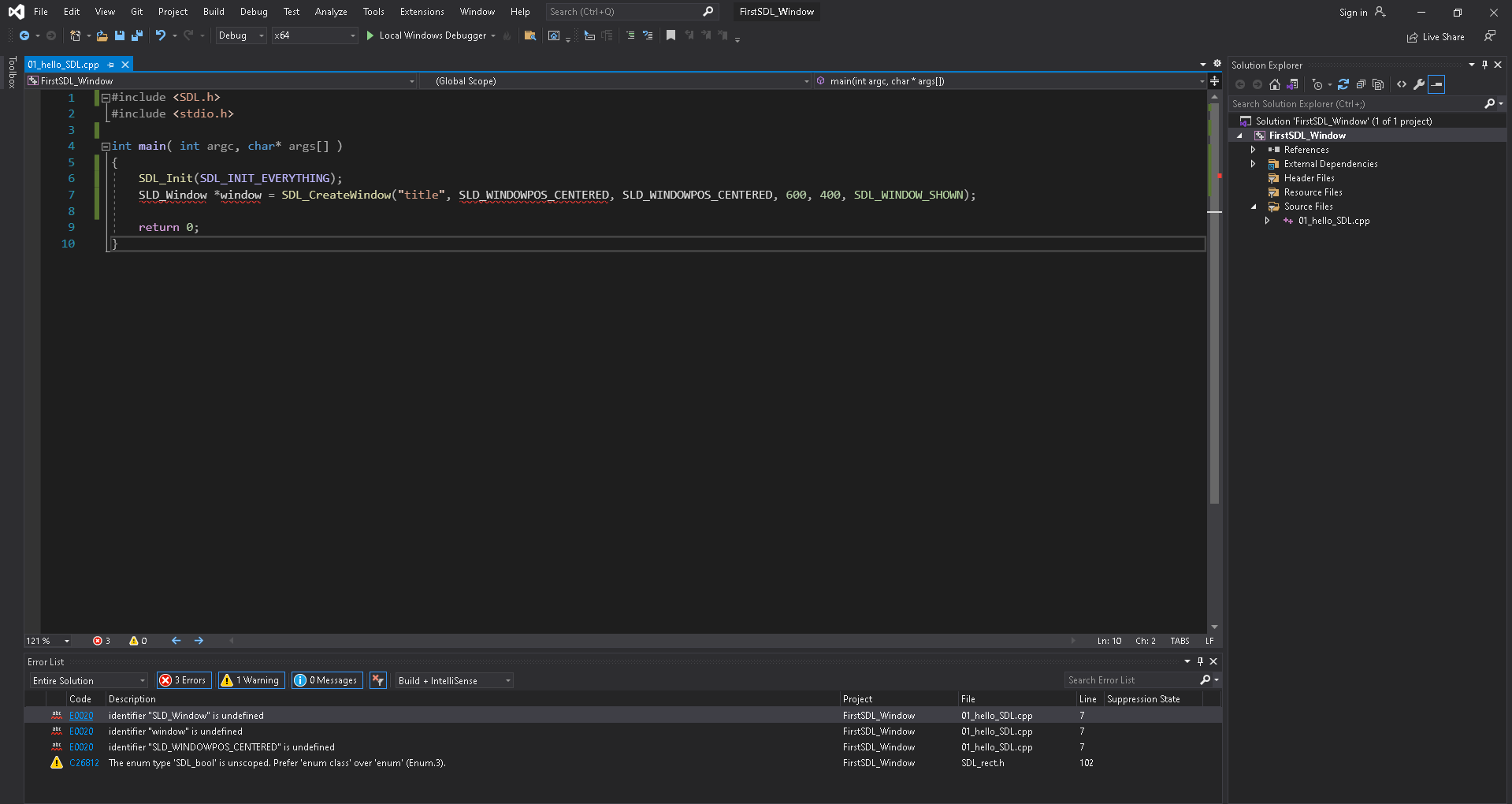1512x804 pixels.
Task: Open the File menu
Action: [x=41, y=12]
